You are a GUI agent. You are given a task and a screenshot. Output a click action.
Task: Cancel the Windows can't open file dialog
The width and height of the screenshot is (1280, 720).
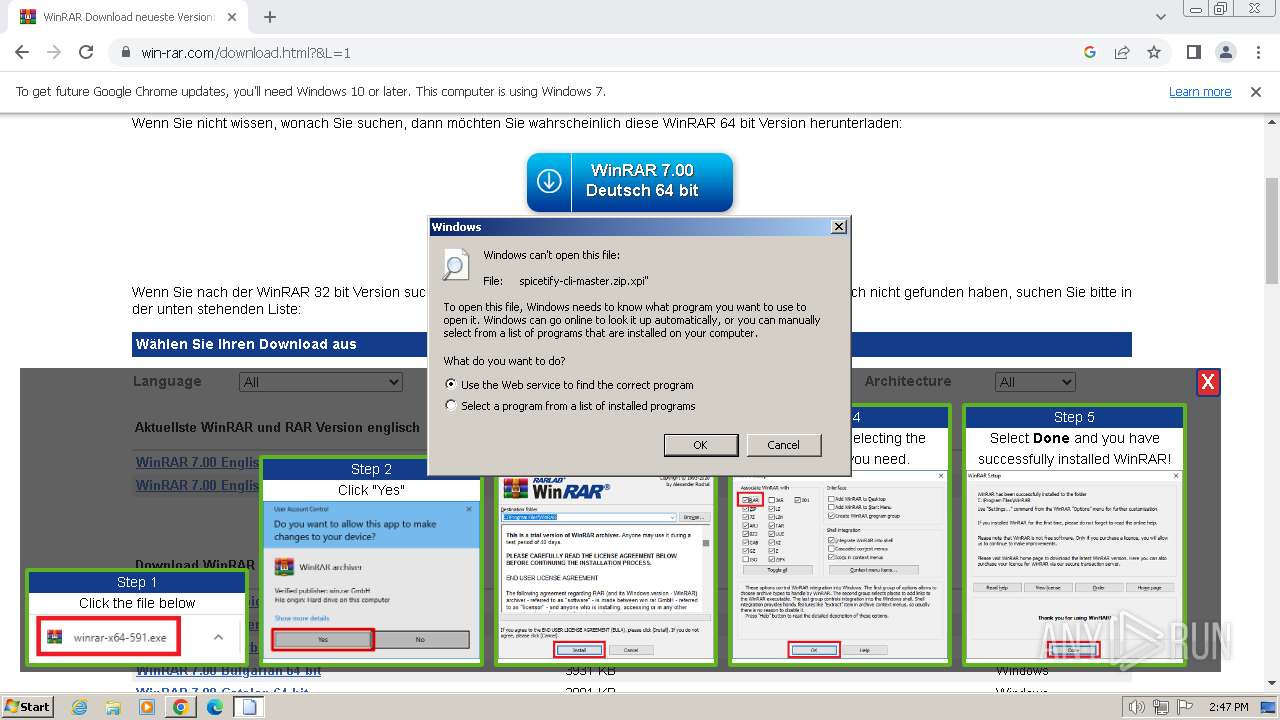(x=783, y=445)
